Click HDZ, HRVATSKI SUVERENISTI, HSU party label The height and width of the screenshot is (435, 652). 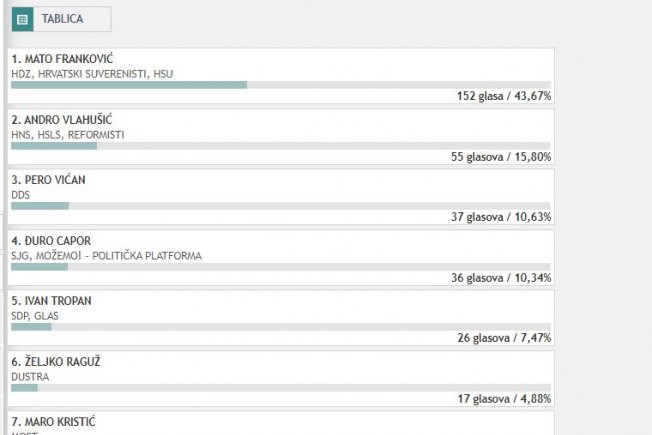92,74
